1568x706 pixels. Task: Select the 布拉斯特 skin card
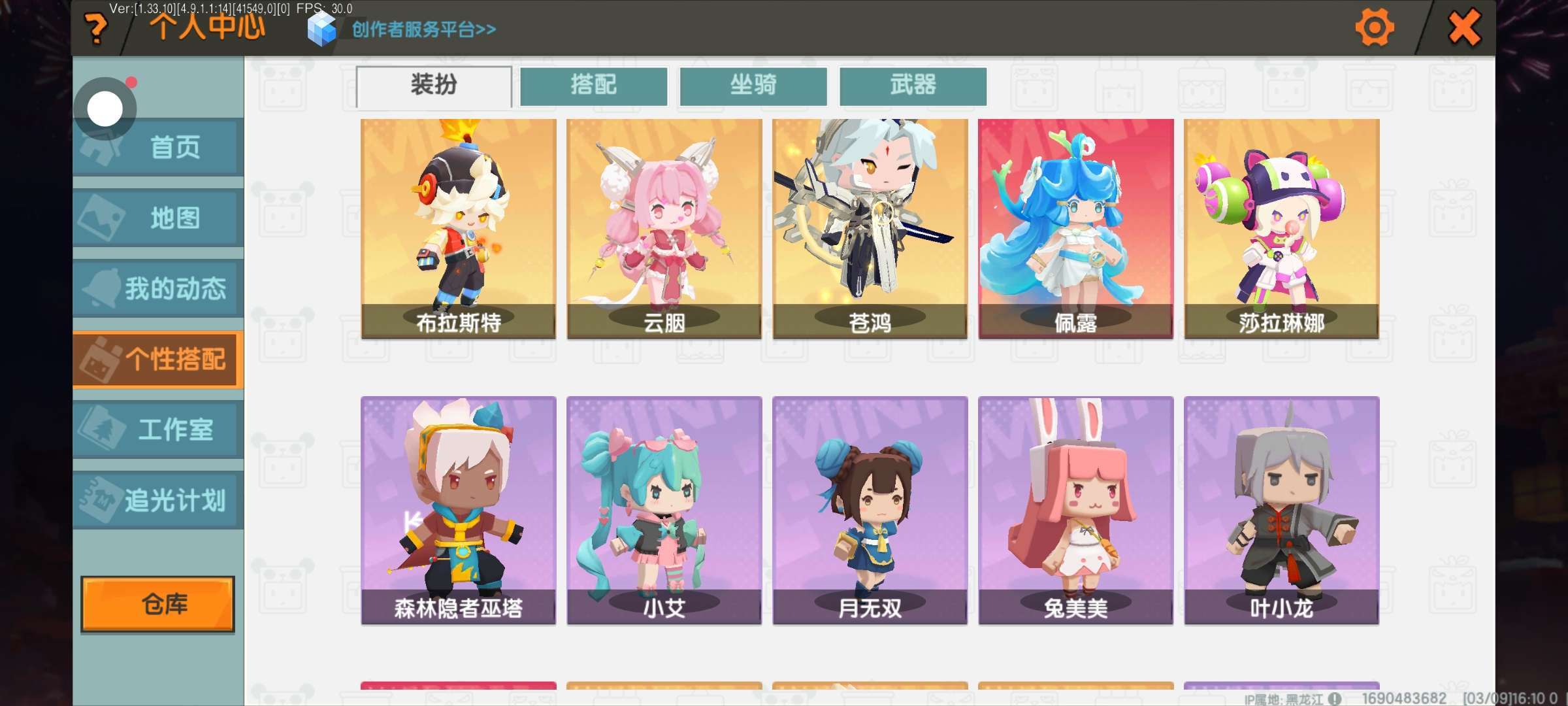[x=459, y=229]
